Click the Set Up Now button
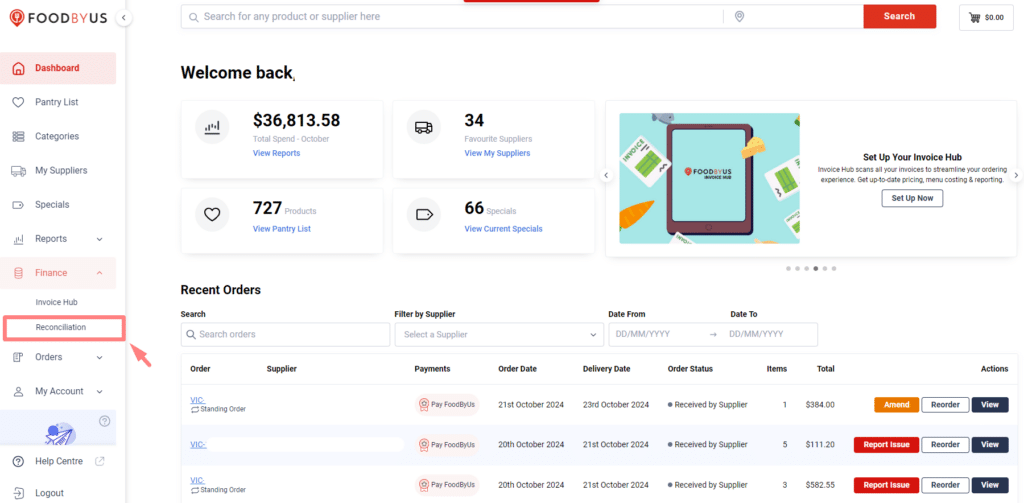 click(x=912, y=198)
